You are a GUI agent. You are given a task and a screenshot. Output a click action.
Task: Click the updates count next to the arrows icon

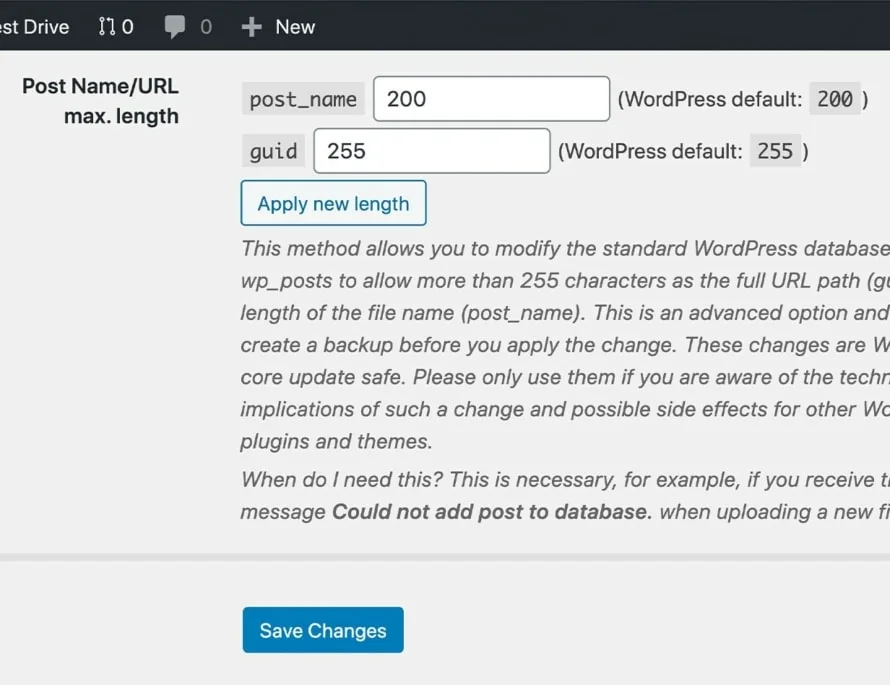coord(128,27)
